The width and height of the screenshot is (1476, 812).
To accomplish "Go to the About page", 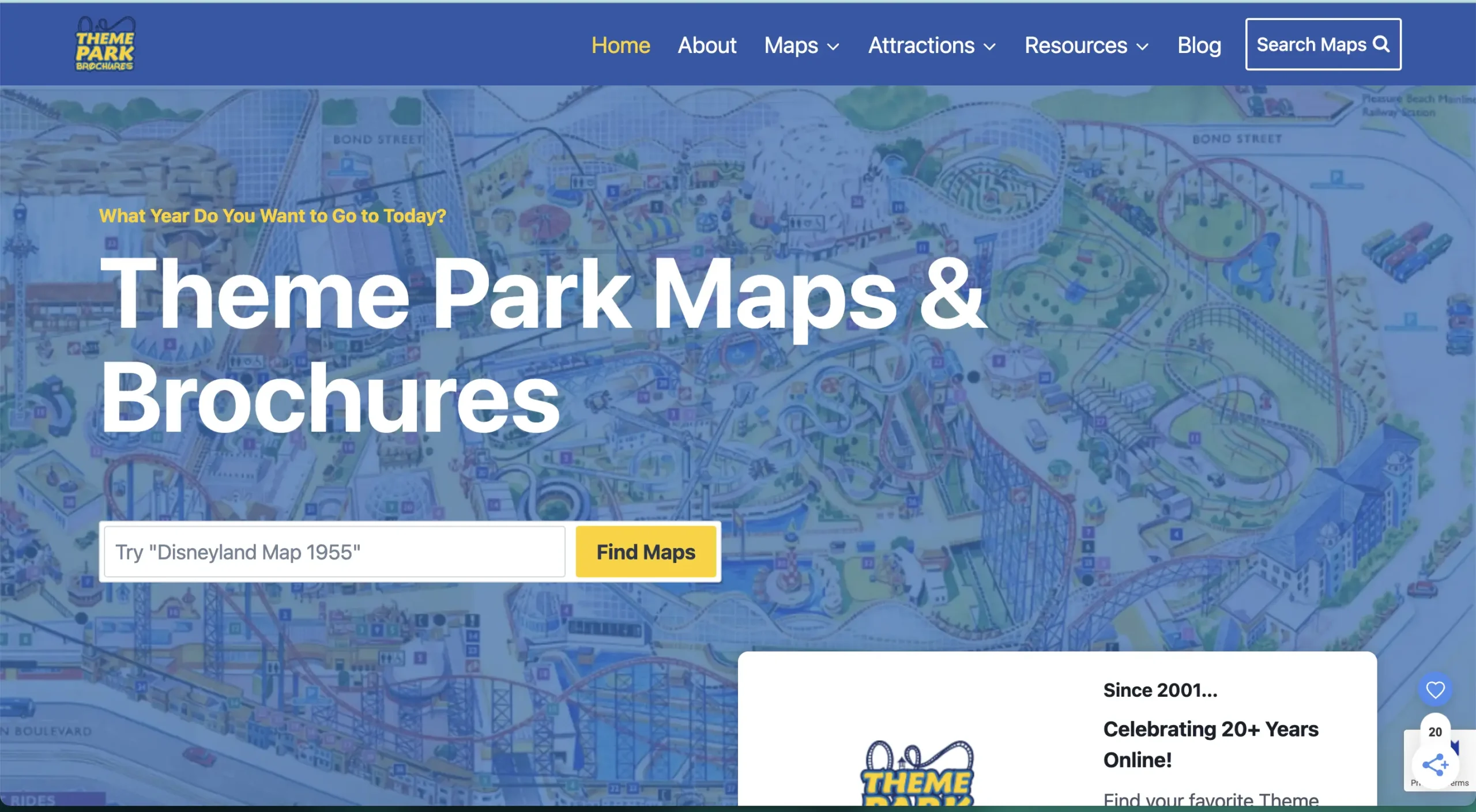I will point(707,45).
